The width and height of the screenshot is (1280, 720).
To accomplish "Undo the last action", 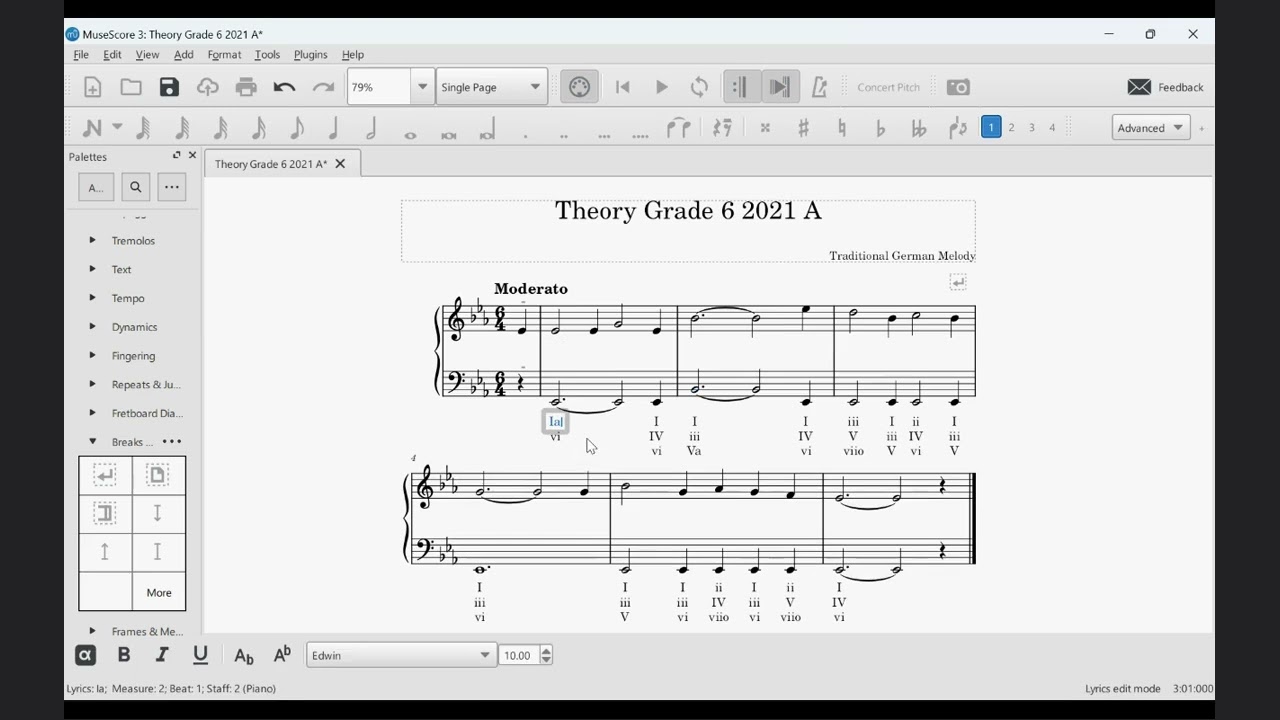I will (x=284, y=87).
